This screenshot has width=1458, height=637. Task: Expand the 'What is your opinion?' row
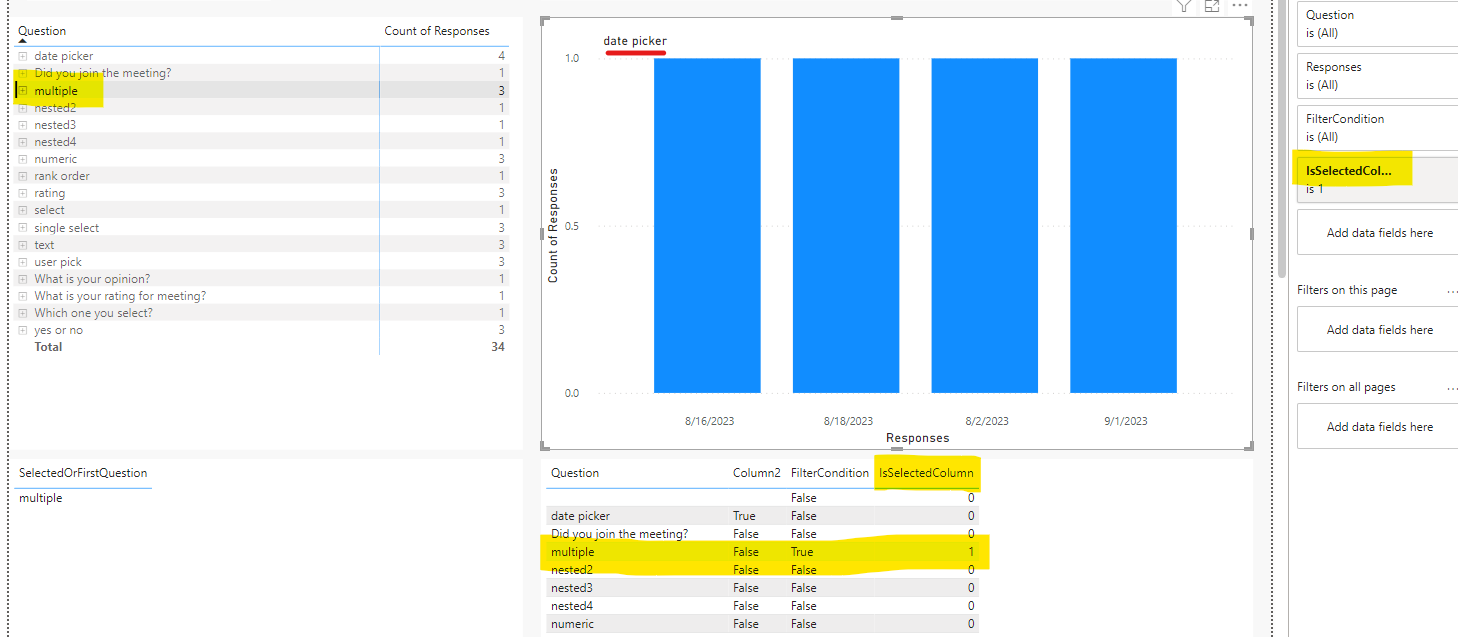click(23, 279)
